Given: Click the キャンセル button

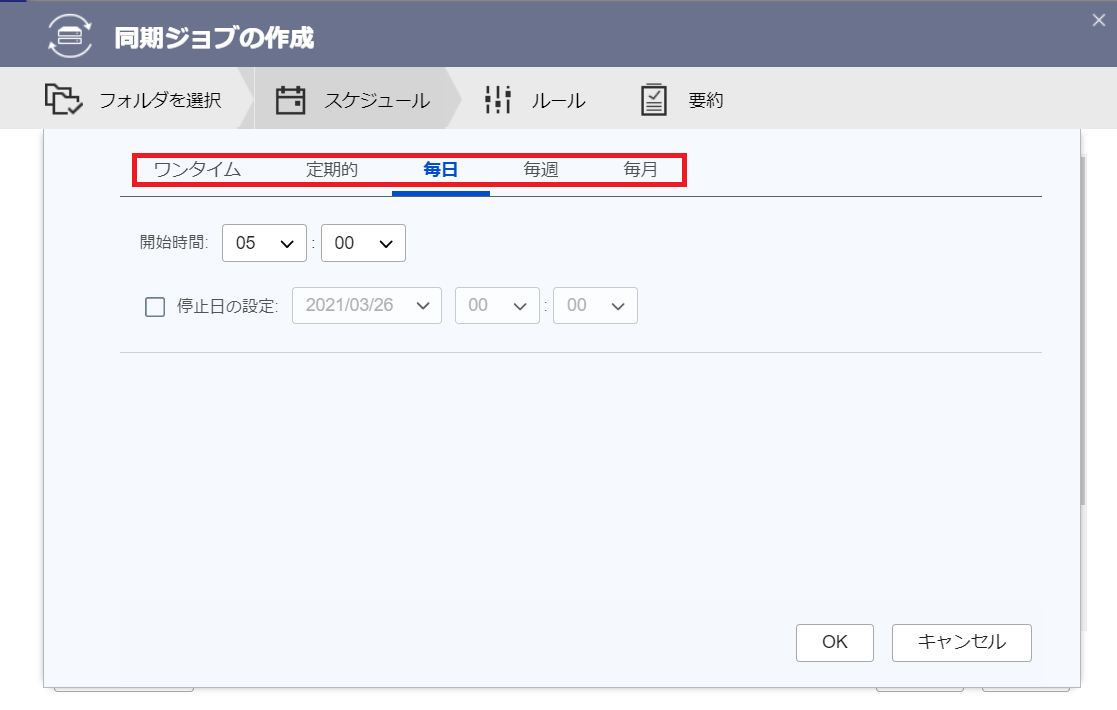Looking at the screenshot, I should (962, 642).
